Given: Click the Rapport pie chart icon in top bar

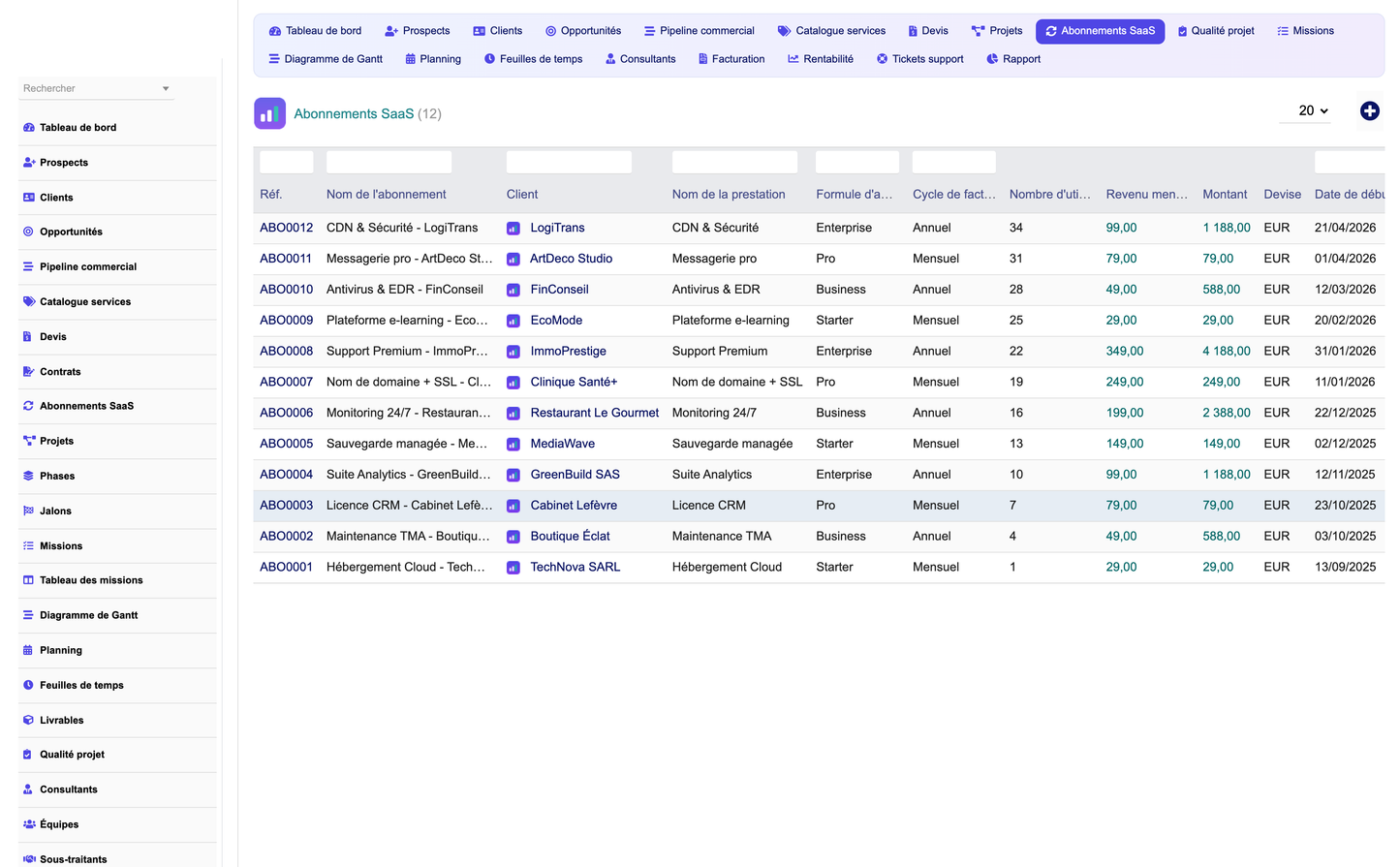Looking at the screenshot, I should point(992,59).
